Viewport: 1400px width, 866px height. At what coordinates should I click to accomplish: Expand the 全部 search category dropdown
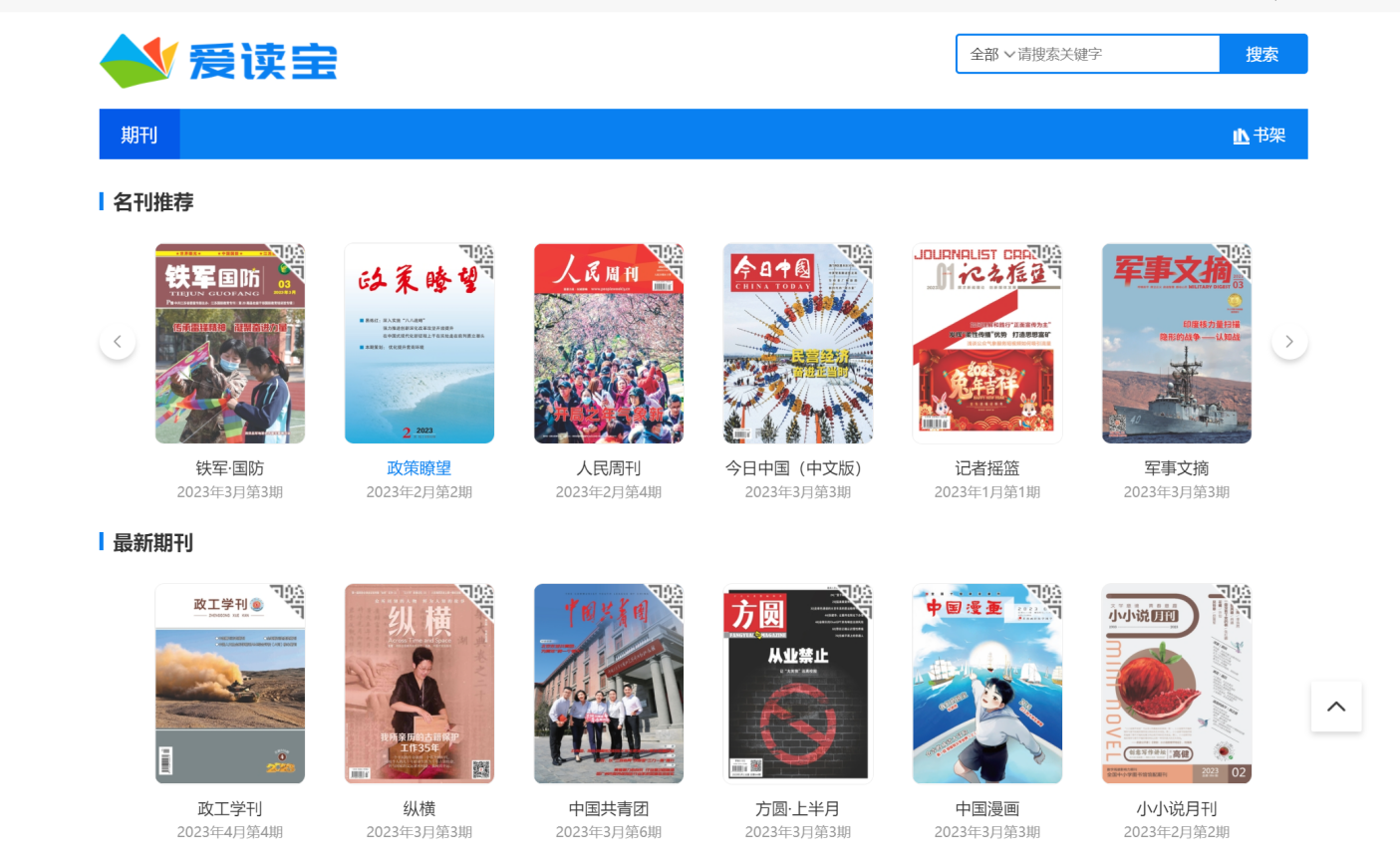click(x=991, y=55)
